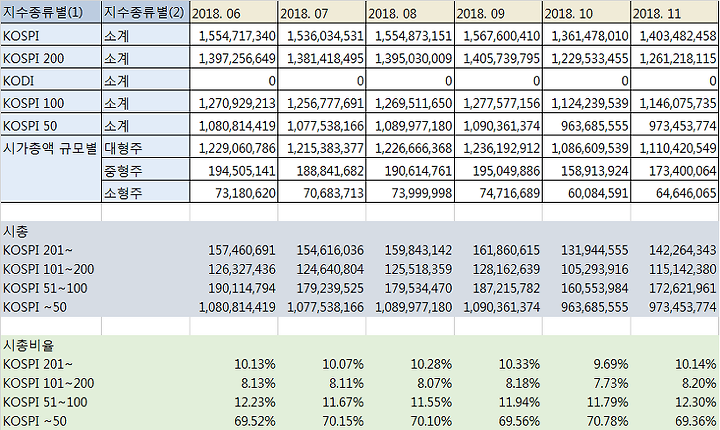Select percentage 69.52%

click(x=255, y=421)
